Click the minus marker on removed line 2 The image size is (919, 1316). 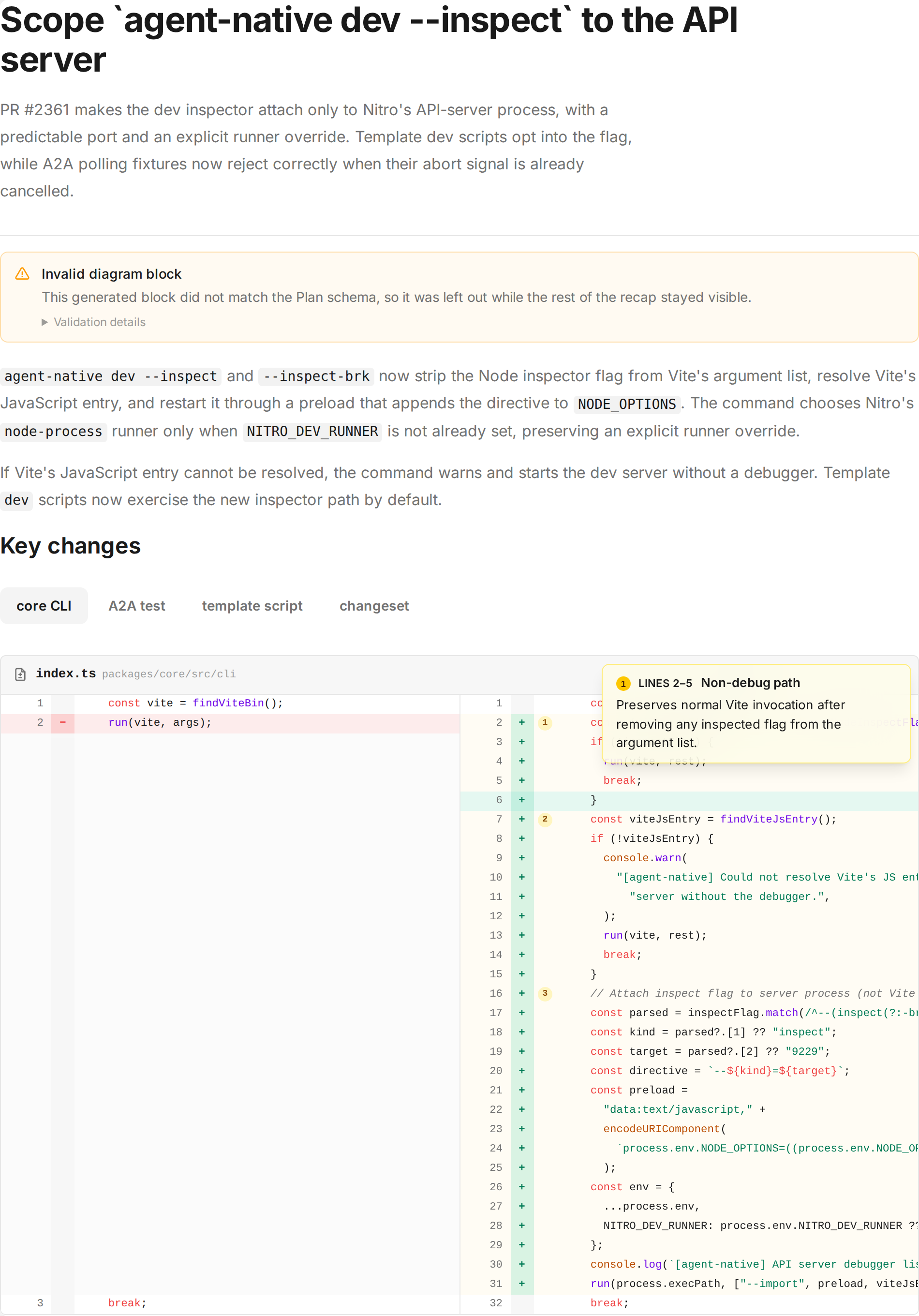coord(63,722)
